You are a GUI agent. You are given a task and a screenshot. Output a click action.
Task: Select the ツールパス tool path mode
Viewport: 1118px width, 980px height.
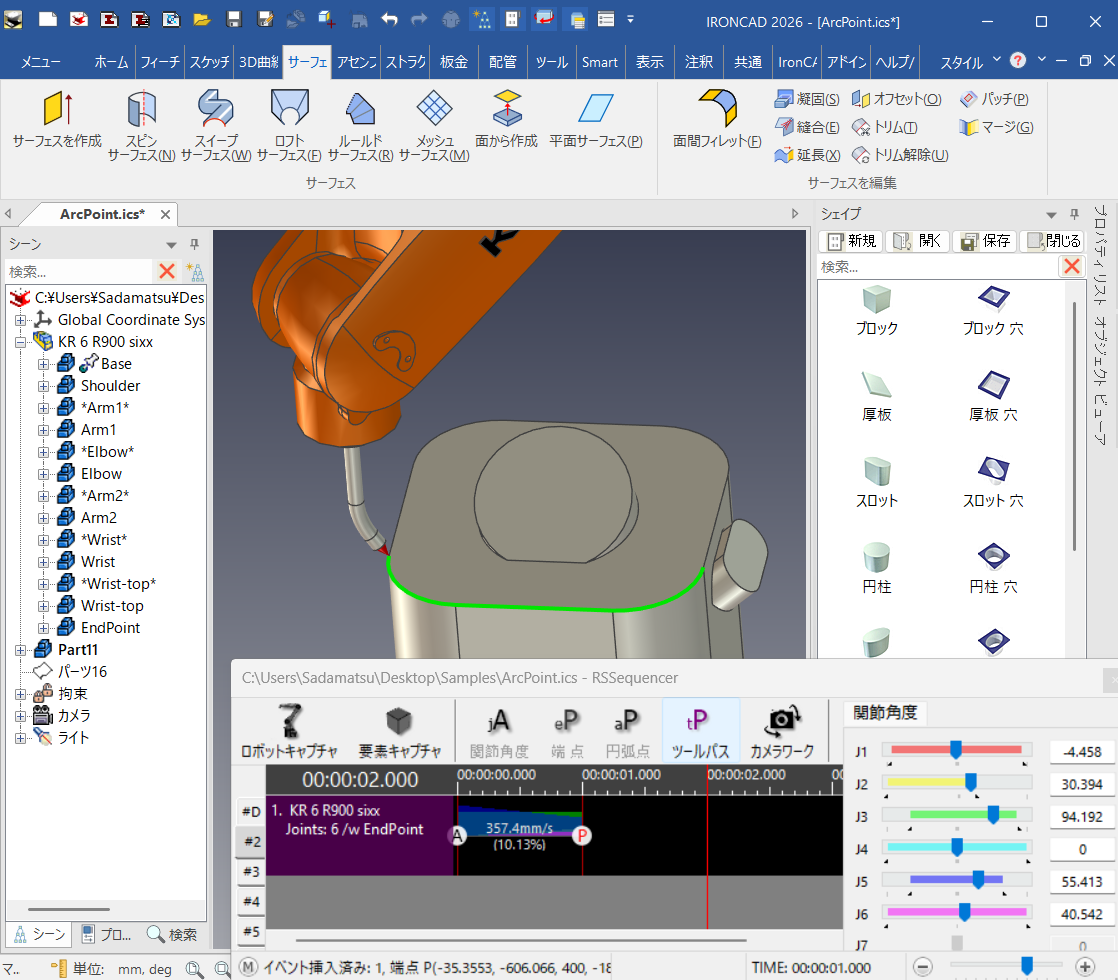coord(700,730)
